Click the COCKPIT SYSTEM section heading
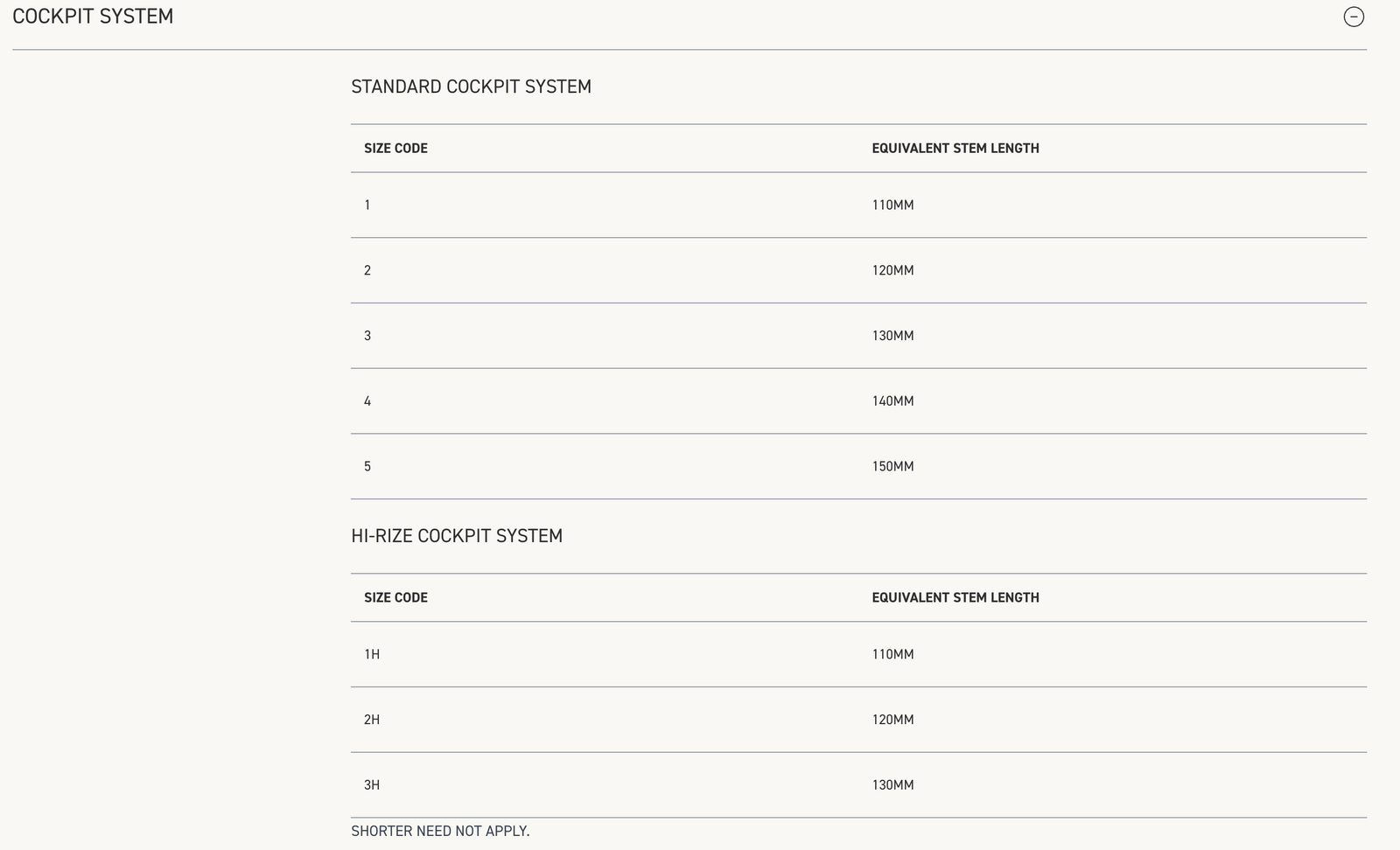This screenshot has width=1400, height=850. tap(93, 17)
